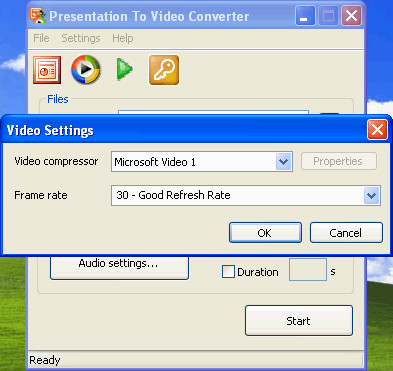The height and width of the screenshot is (371, 393).
Task: Minimize the Presentation To Video Converter window
Action: [305, 16]
